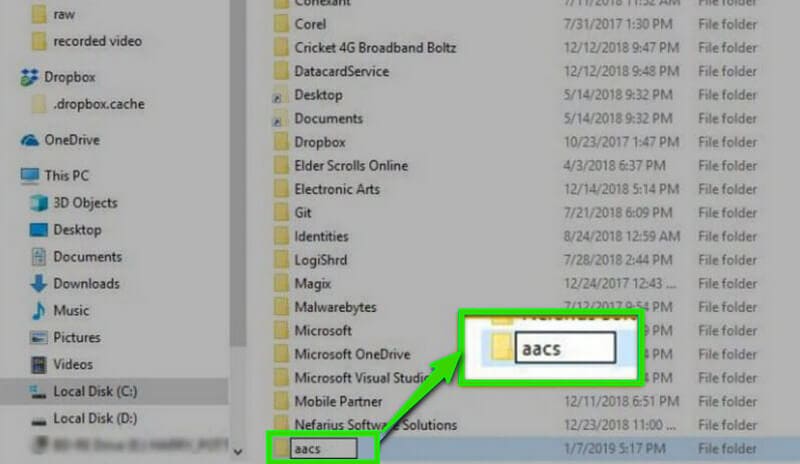This screenshot has width=800, height=464.
Task: Click the Identities date 8/24/2018 12:59 AM
Action: coord(622,236)
